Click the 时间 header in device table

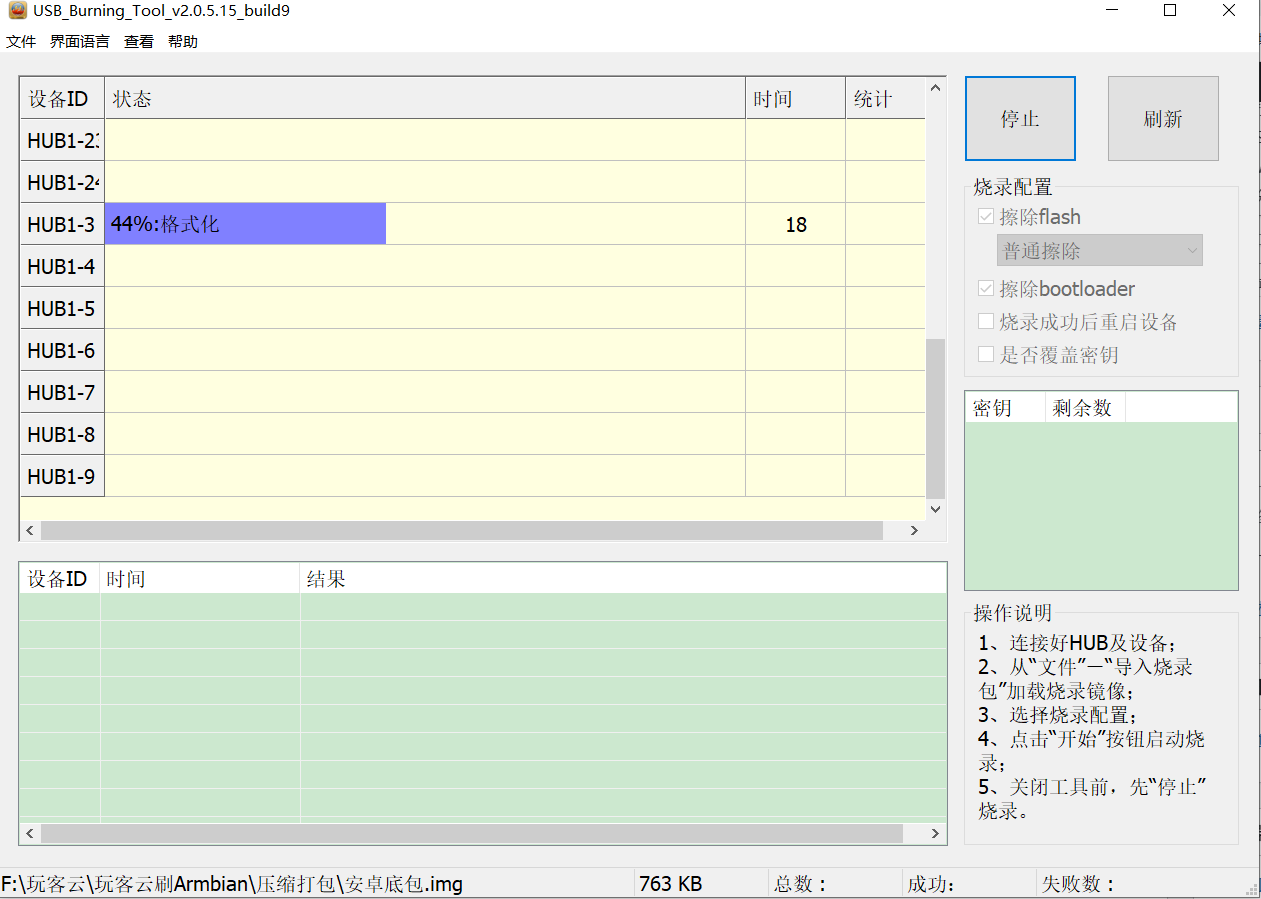pos(795,99)
